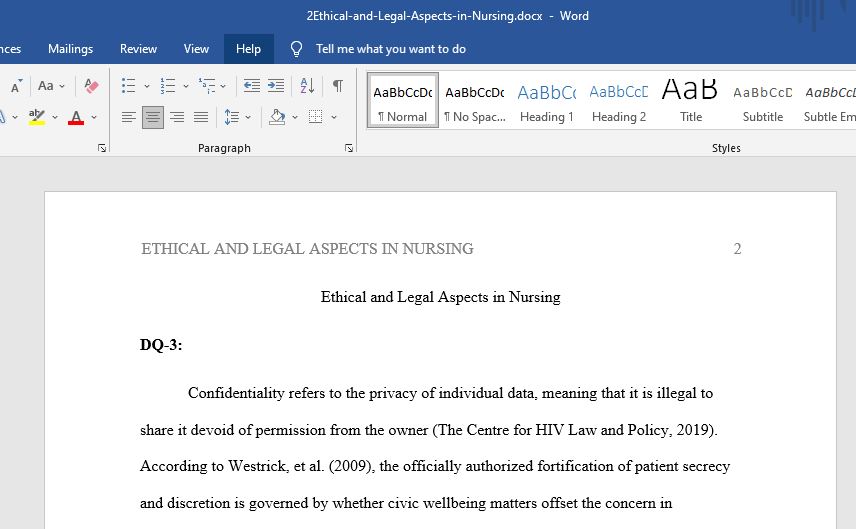This screenshot has width=856, height=529.
Task: Apply the Subtle Emphasis style
Action: coord(829,100)
